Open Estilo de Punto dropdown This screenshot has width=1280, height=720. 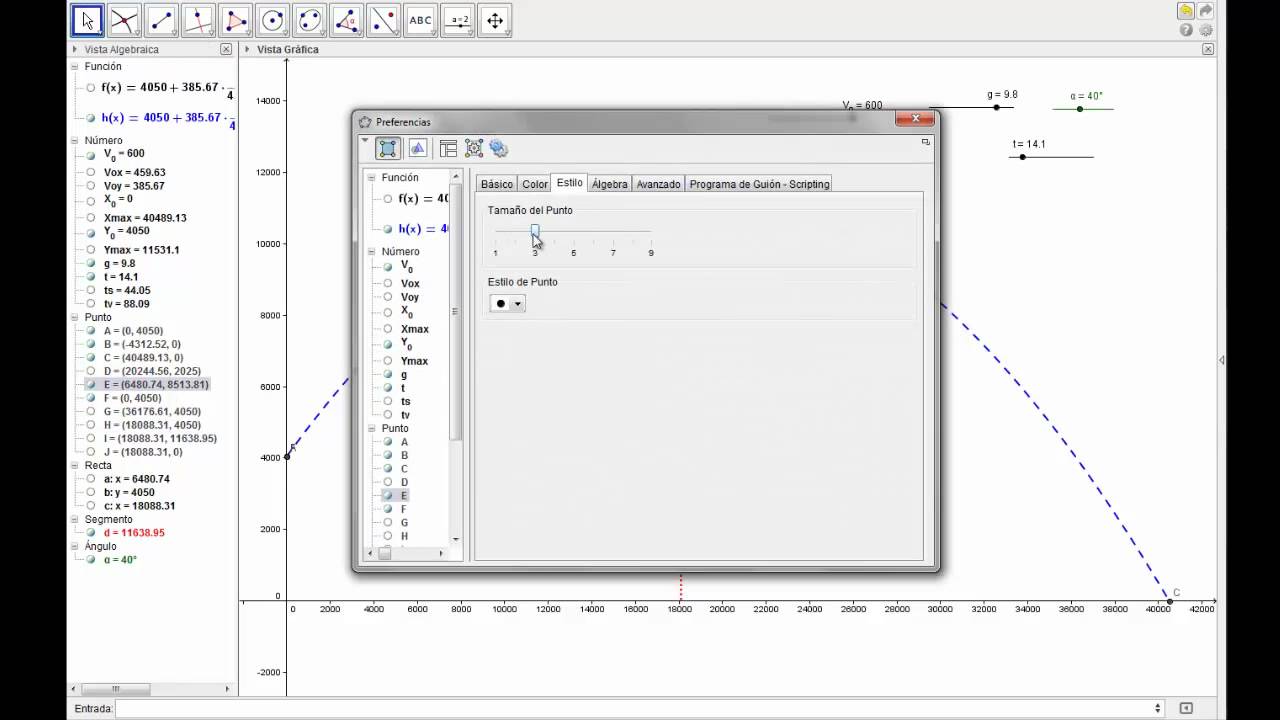tap(507, 303)
